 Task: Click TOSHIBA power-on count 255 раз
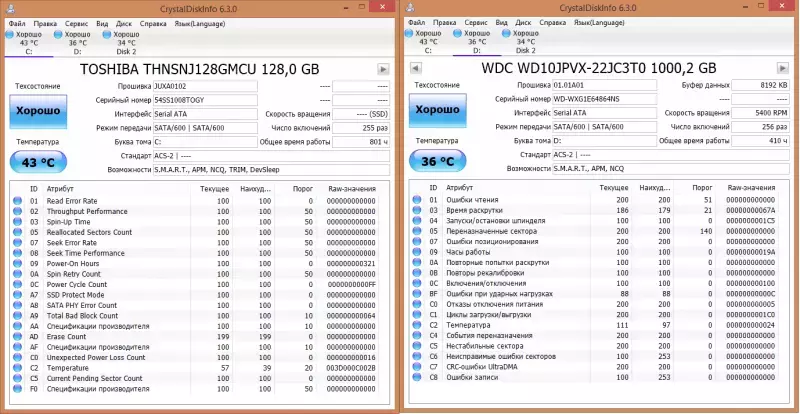point(361,128)
